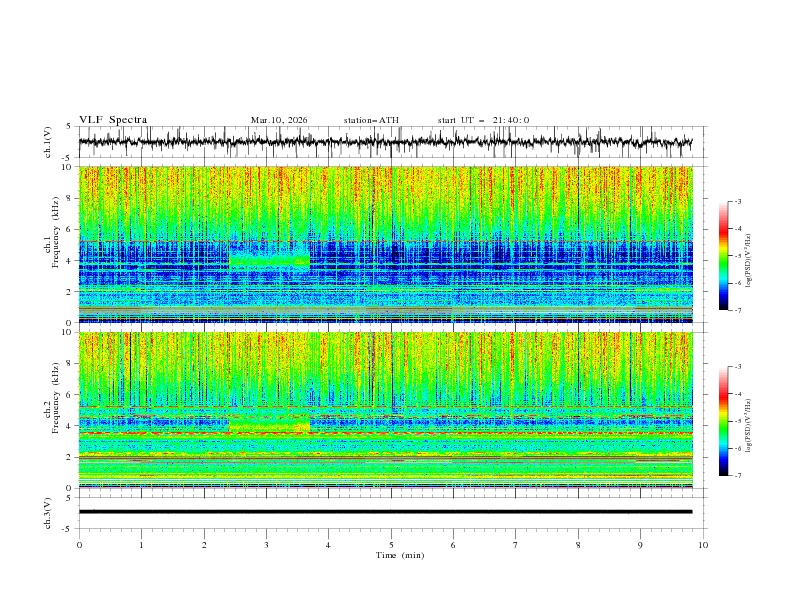Click the time axis tick label '0'

(79, 545)
